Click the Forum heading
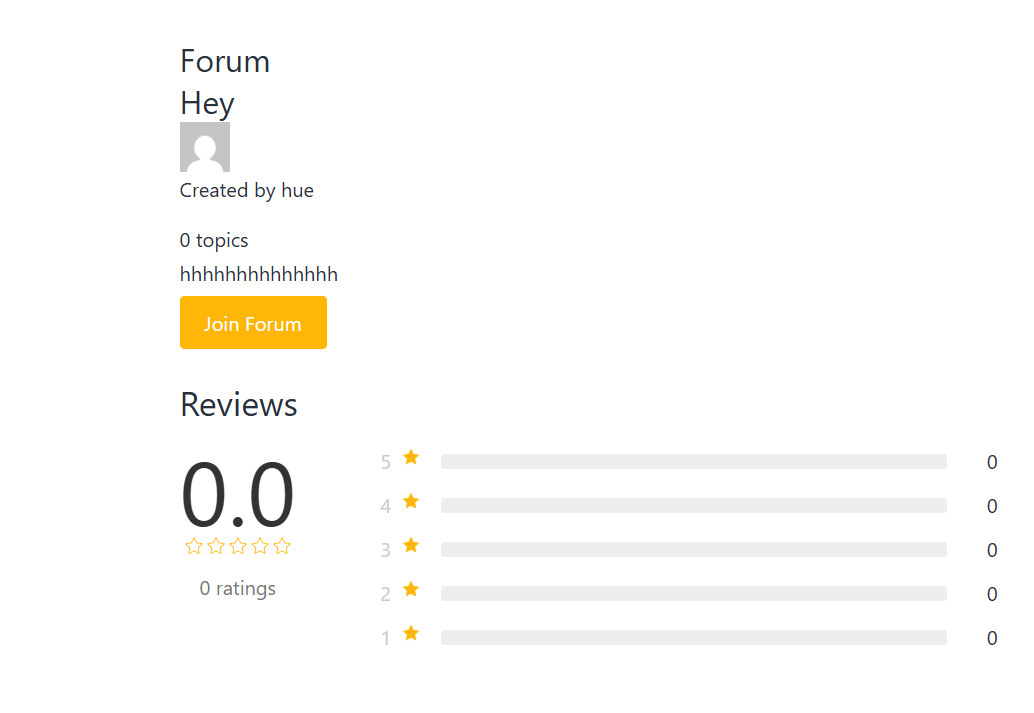The height and width of the screenshot is (713, 1034). pos(225,62)
